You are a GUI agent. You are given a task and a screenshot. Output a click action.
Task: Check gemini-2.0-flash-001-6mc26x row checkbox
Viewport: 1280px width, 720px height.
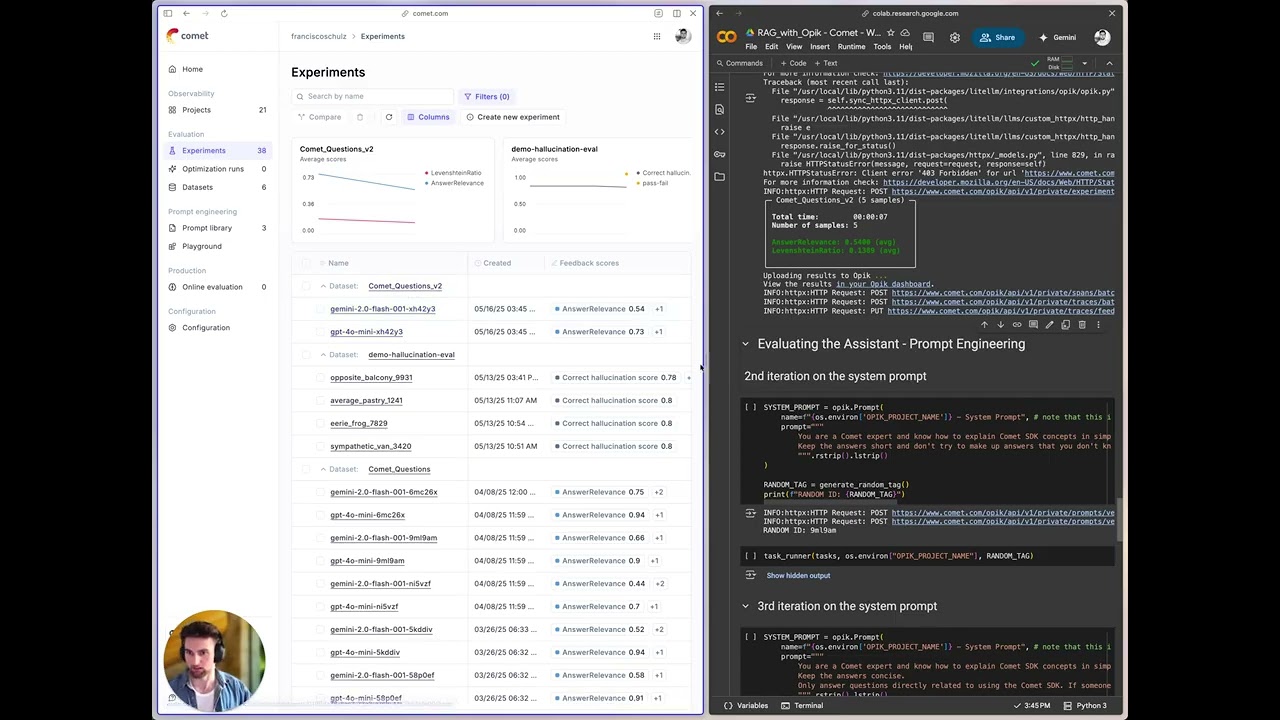pyautogui.click(x=321, y=492)
